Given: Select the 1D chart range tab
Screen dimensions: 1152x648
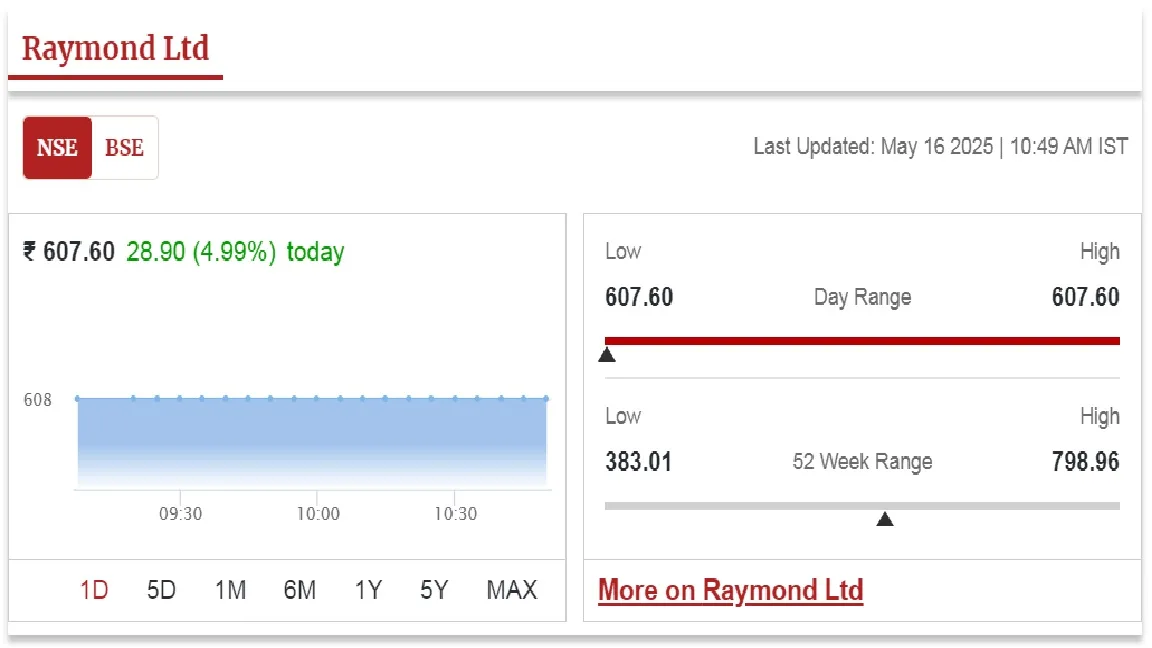Looking at the screenshot, I should pyautogui.click(x=94, y=590).
